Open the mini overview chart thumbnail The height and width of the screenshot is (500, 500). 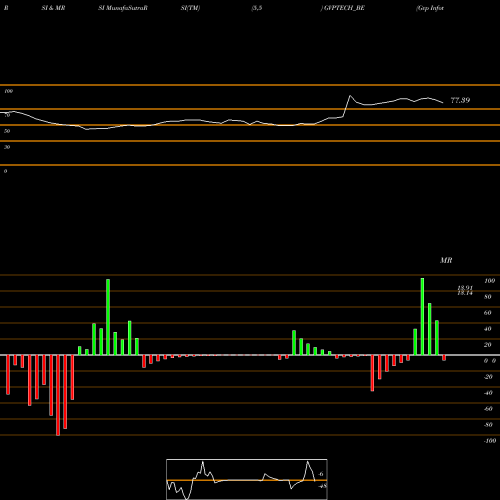tap(247, 479)
